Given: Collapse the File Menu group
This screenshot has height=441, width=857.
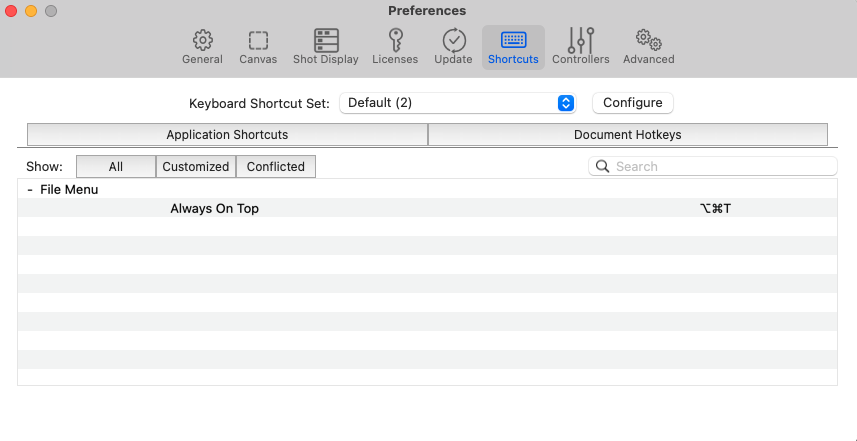Looking at the screenshot, I should point(30,190).
